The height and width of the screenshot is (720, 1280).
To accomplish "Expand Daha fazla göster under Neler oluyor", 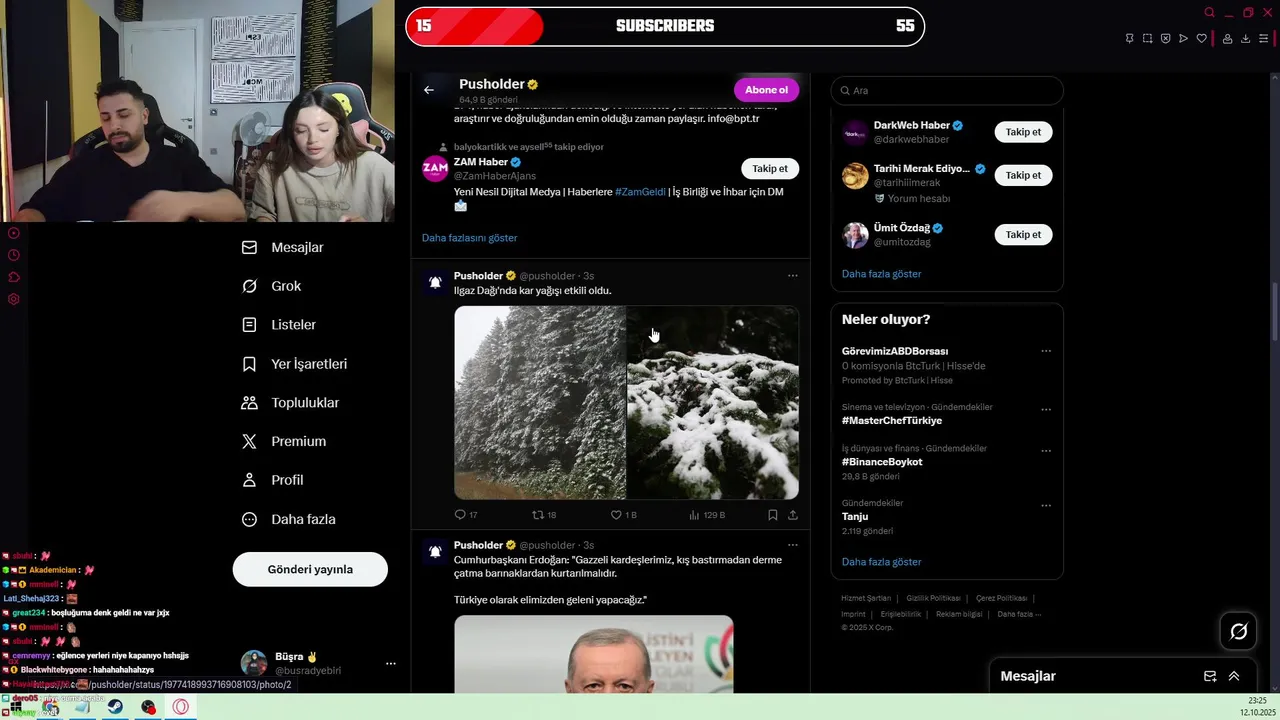I will pos(881,562).
